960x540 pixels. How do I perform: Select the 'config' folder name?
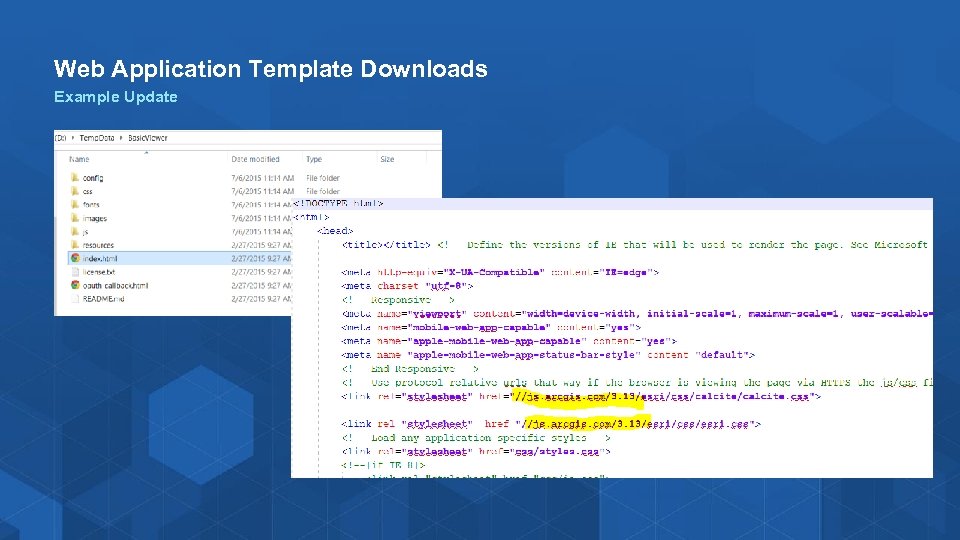[x=93, y=178]
